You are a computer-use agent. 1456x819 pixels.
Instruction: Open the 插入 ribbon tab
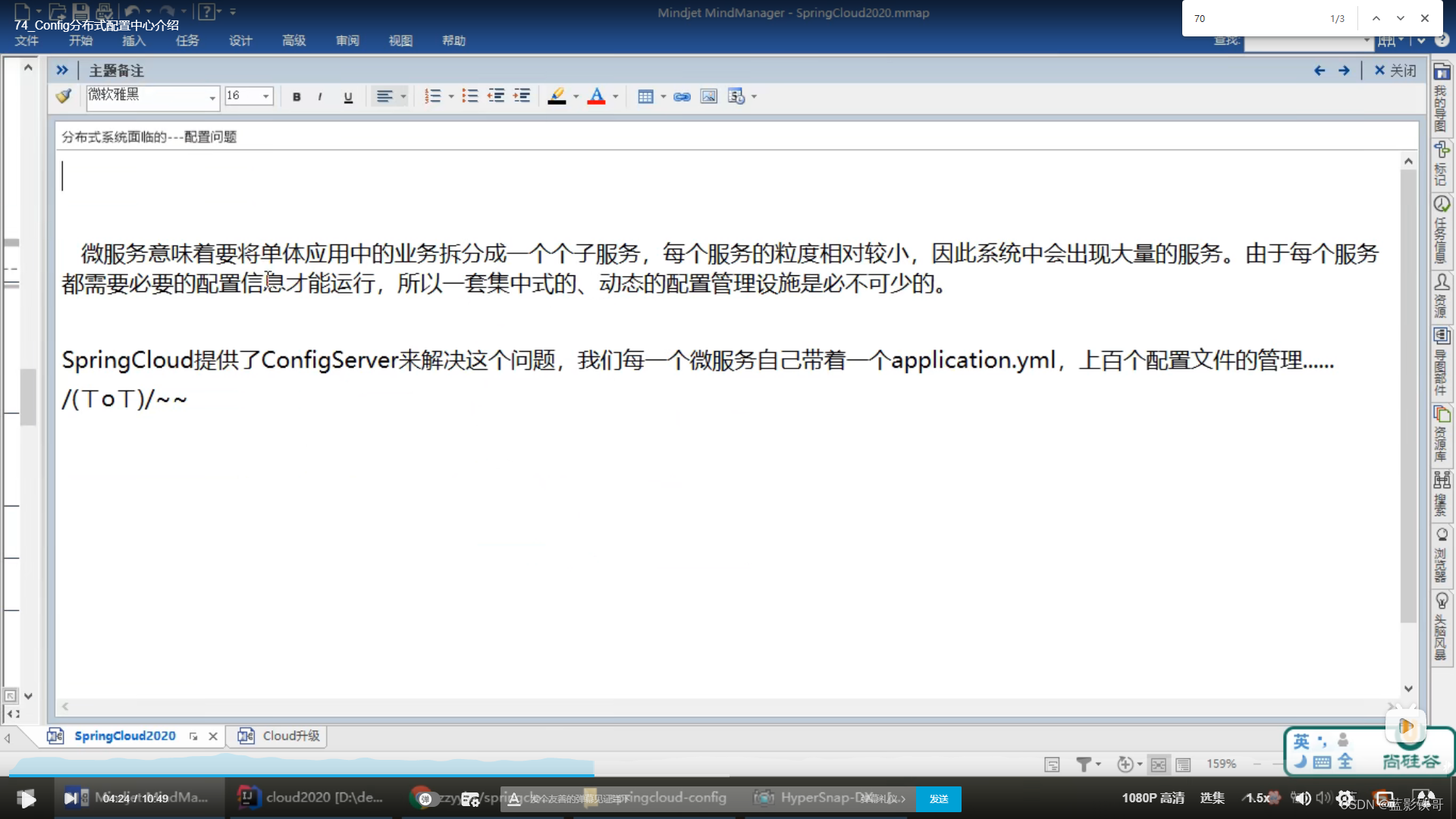(x=133, y=41)
